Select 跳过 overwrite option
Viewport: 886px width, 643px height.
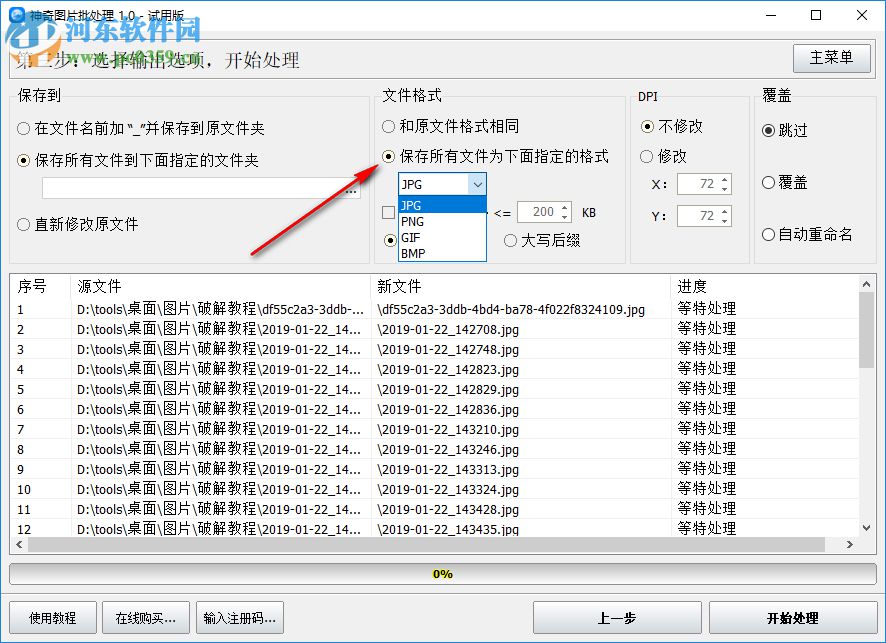[785, 131]
